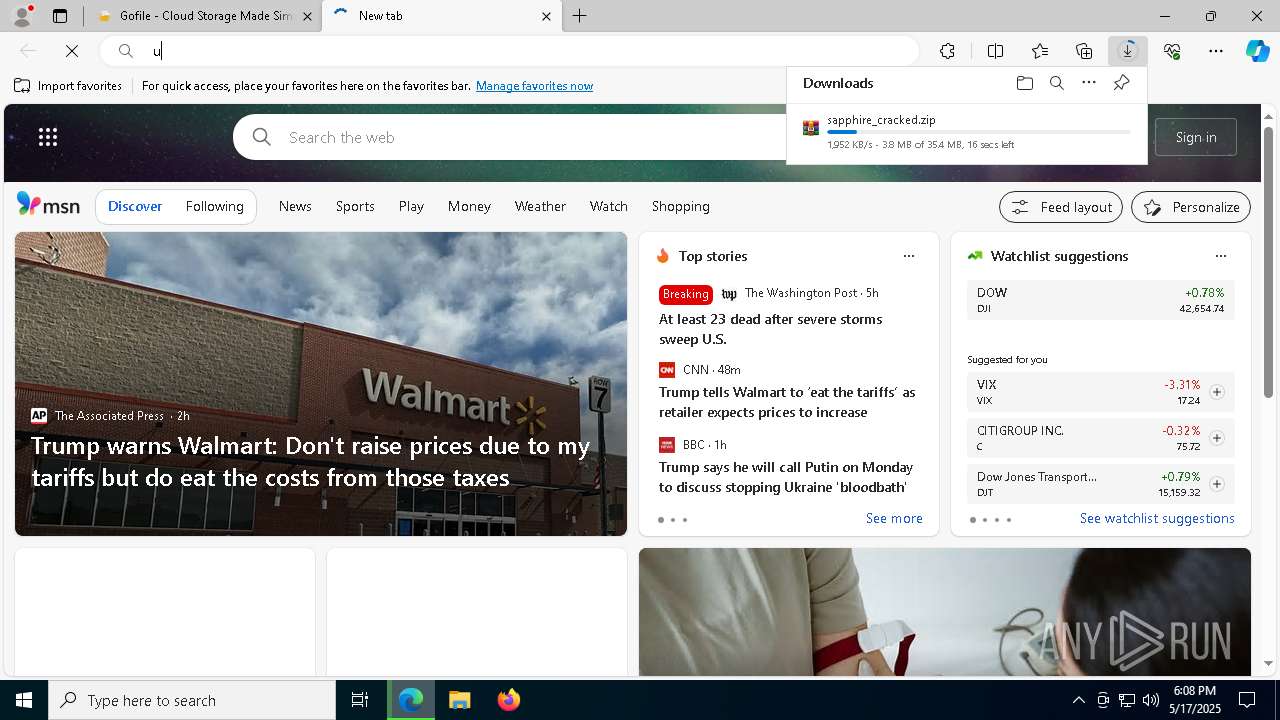Open Trump warns Walmart headline article
This screenshot has height=720, width=1280.
310,462
